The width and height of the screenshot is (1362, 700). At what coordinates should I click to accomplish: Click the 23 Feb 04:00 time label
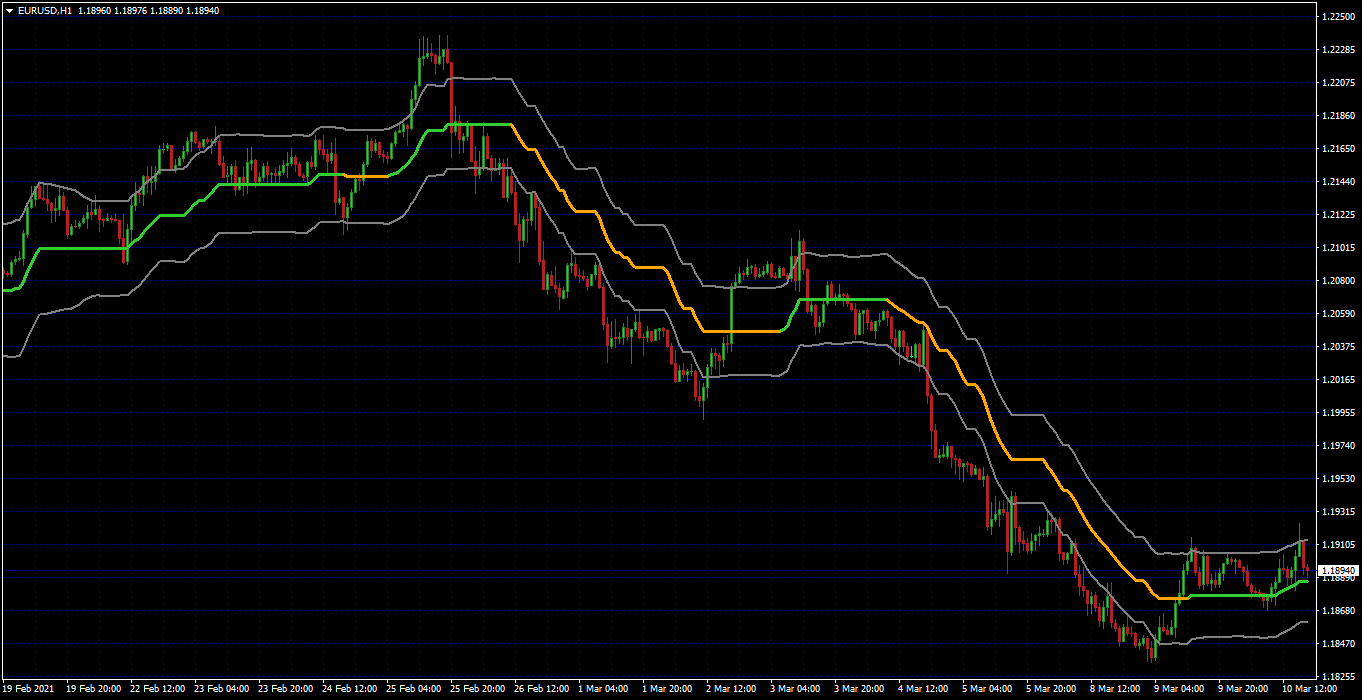coord(221,689)
